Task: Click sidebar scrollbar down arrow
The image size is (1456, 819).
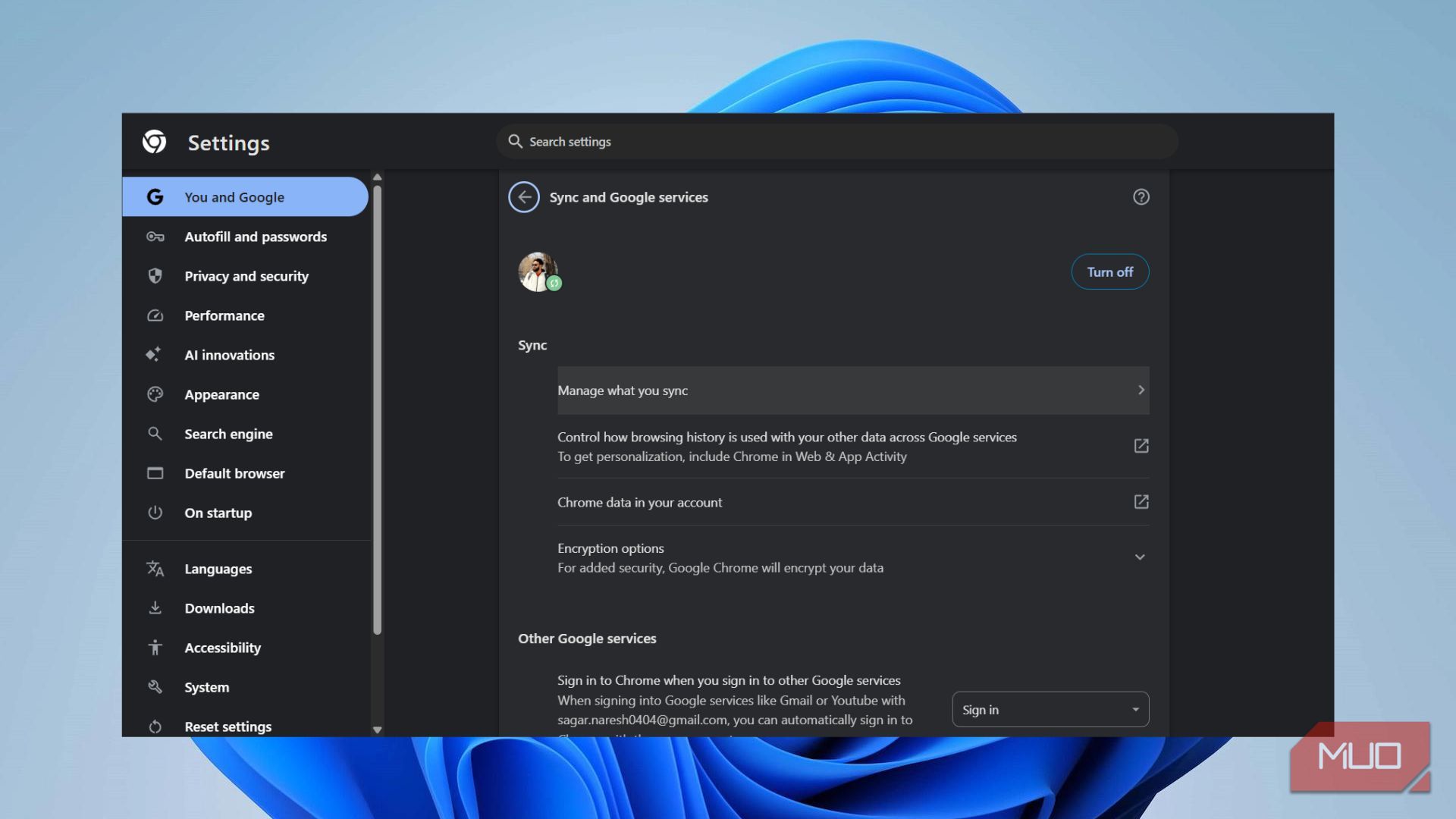Action: click(x=377, y=730)
